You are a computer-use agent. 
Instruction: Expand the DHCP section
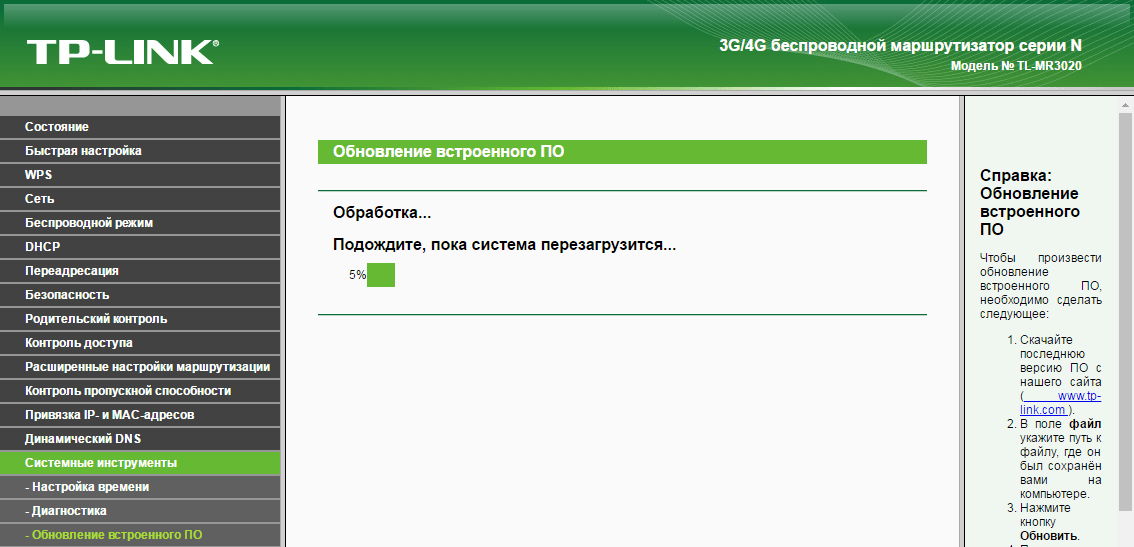[43, 247]
